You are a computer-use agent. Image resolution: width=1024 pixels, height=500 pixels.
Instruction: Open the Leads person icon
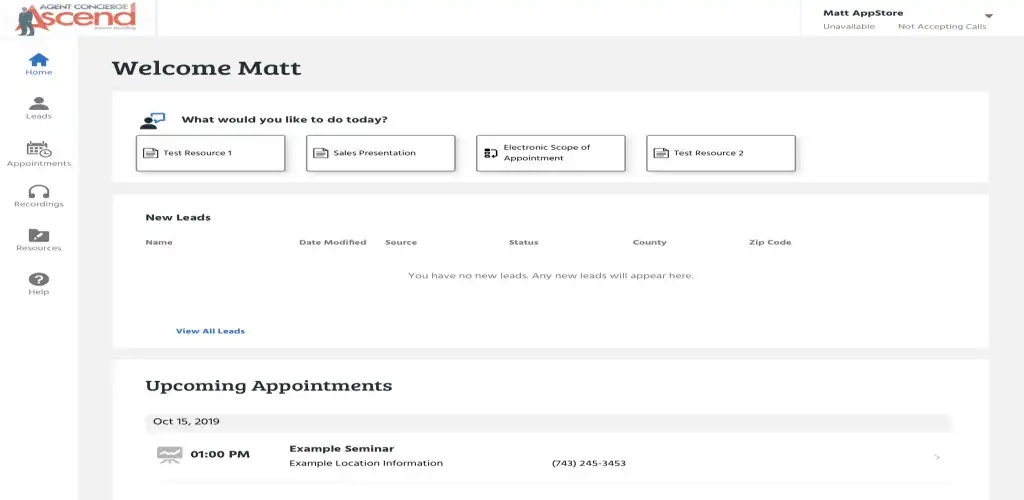click(x=39, y=103)
